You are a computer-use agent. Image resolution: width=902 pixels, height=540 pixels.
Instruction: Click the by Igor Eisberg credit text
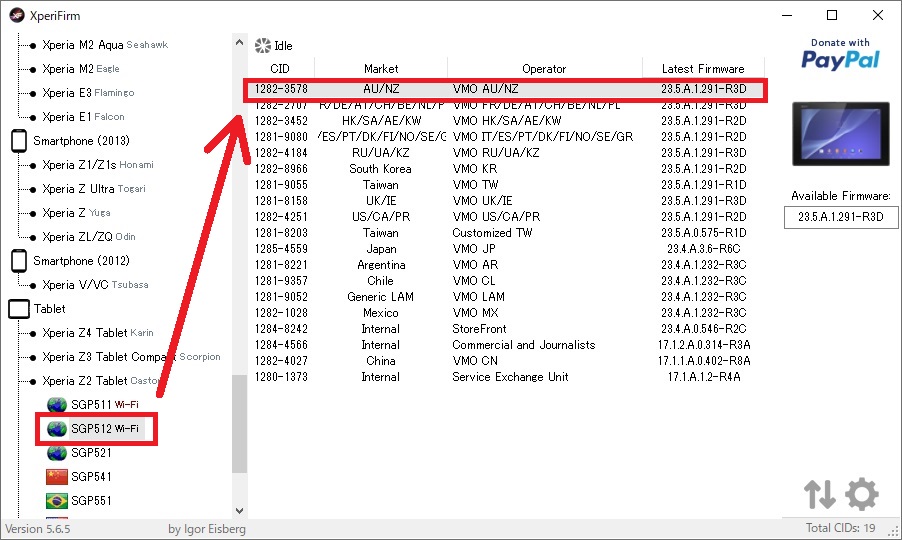[207, 529]
